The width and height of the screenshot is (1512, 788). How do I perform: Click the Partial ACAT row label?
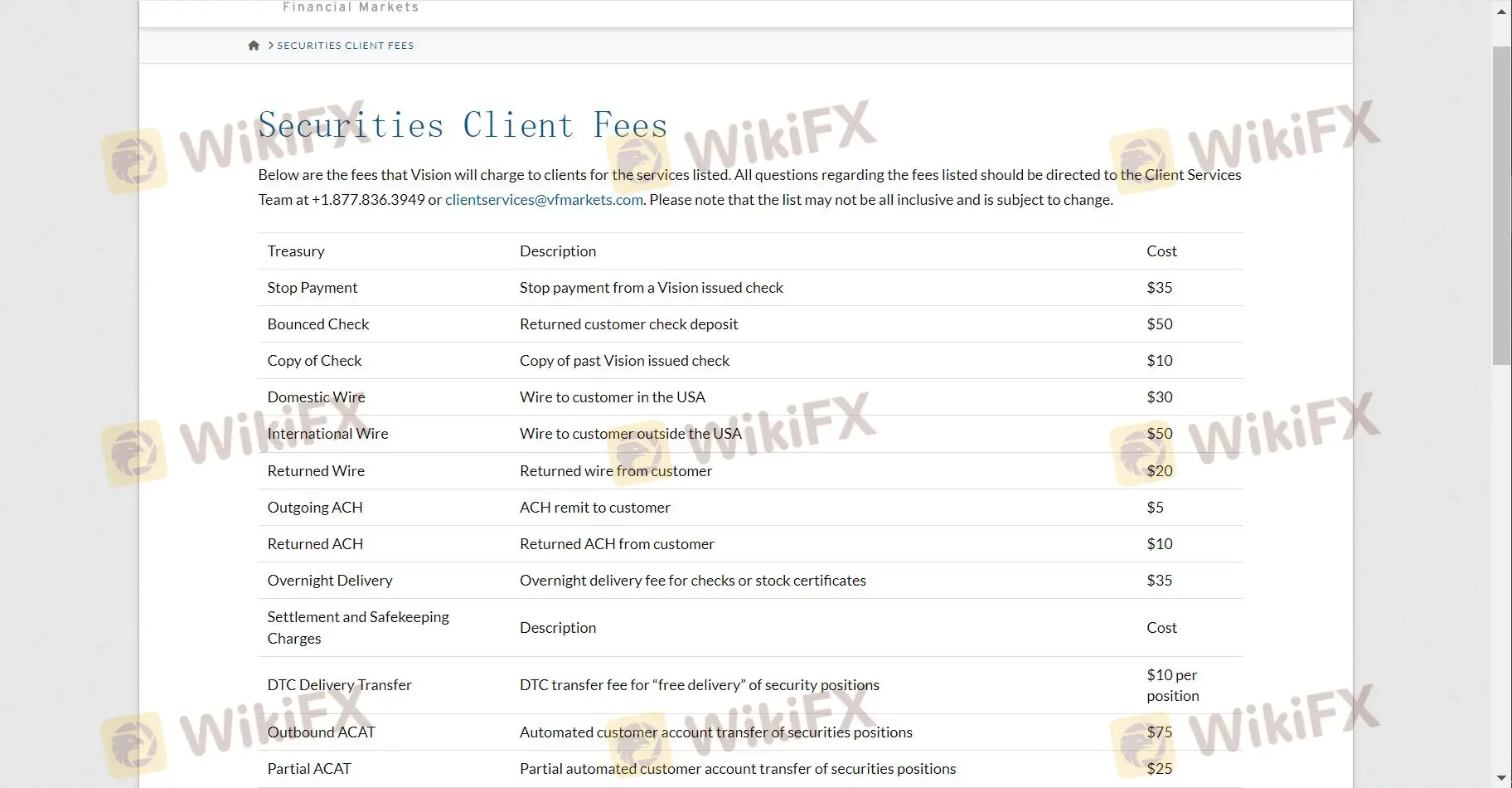point(309,769)
